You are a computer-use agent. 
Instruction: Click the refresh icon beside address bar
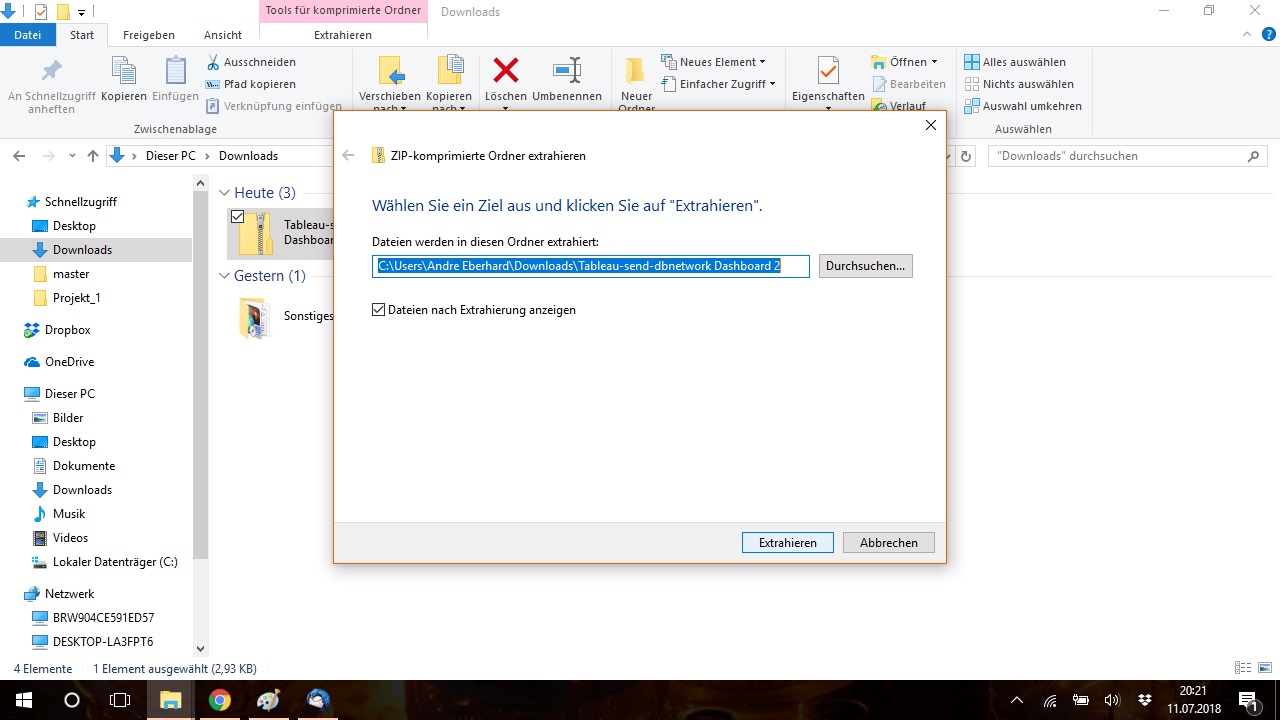[966, 156]
